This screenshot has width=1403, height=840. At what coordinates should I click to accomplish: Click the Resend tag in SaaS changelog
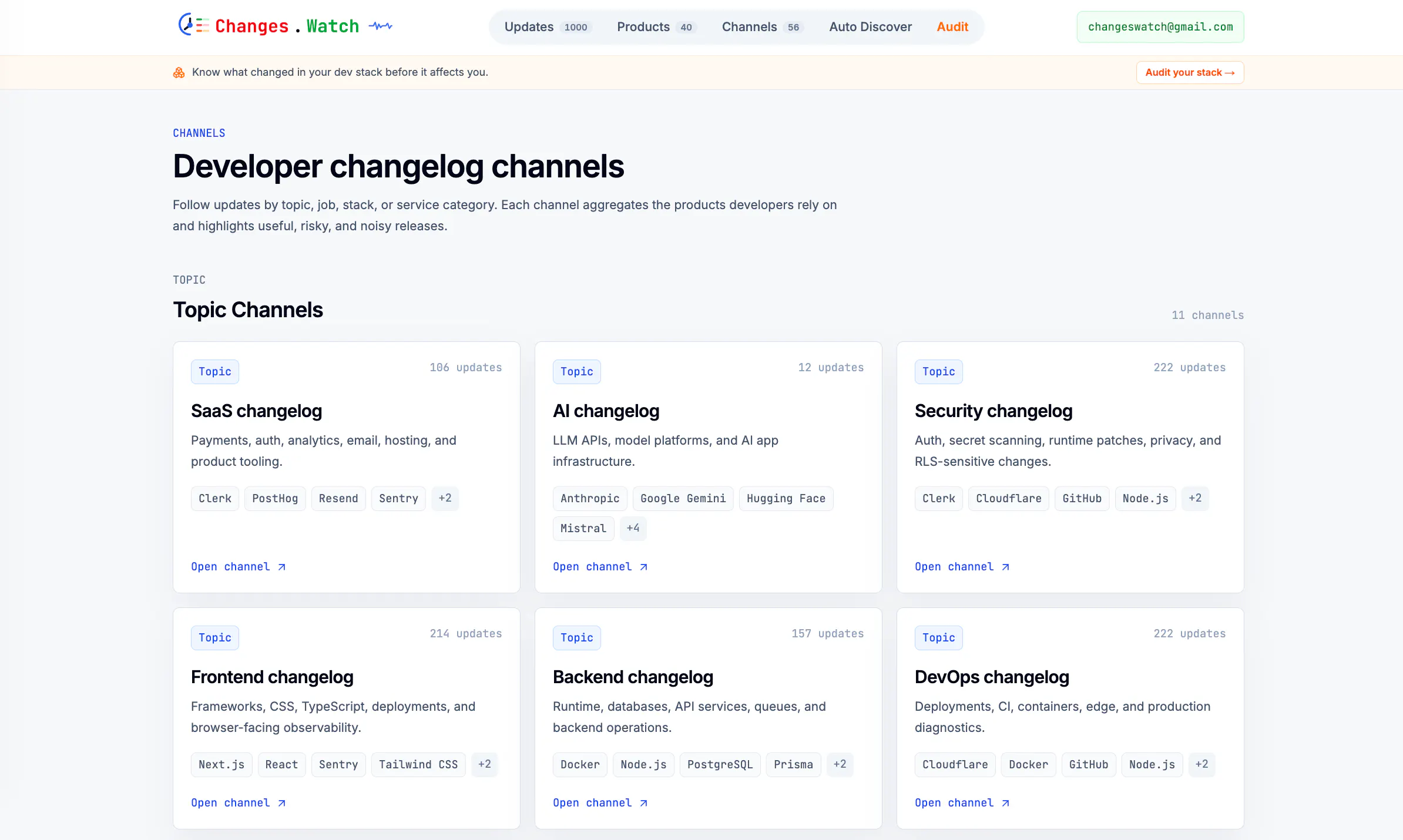[338, 499]
